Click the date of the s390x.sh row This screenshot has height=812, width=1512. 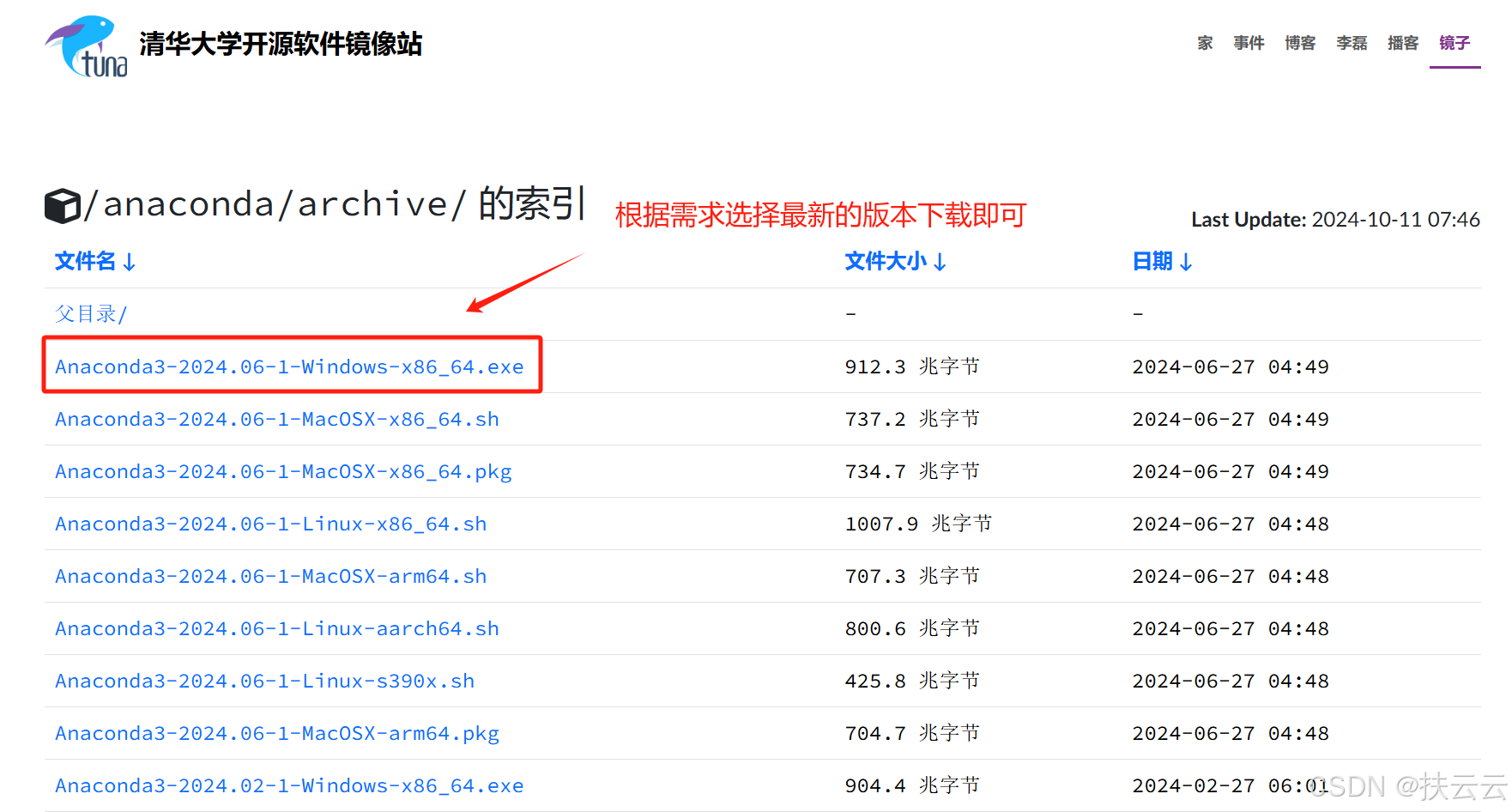pos(1231,682)
